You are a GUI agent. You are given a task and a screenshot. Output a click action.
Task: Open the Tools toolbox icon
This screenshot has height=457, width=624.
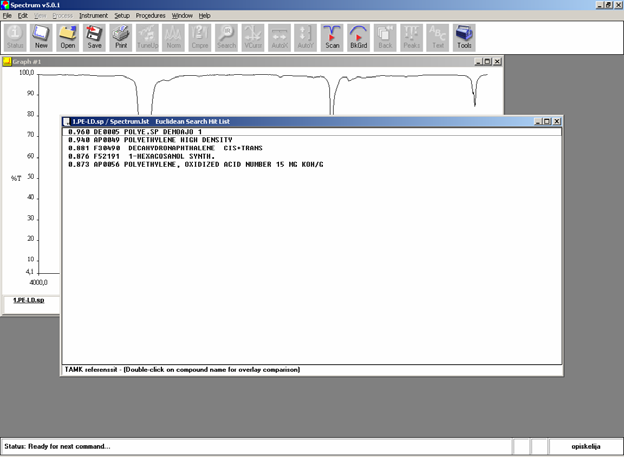click(x=464, y=37)
